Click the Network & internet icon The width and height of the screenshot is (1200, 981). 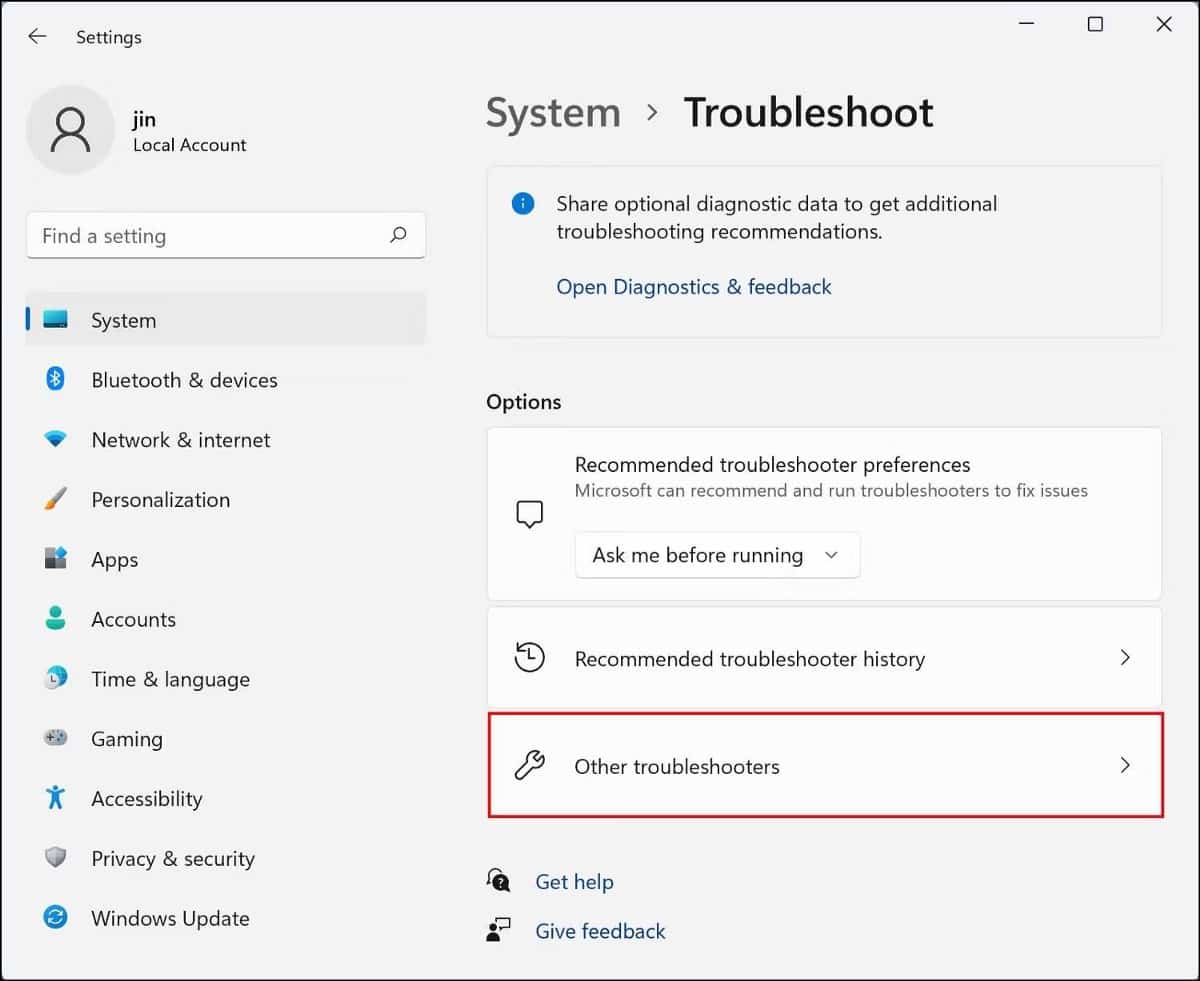tap(54, 440)
